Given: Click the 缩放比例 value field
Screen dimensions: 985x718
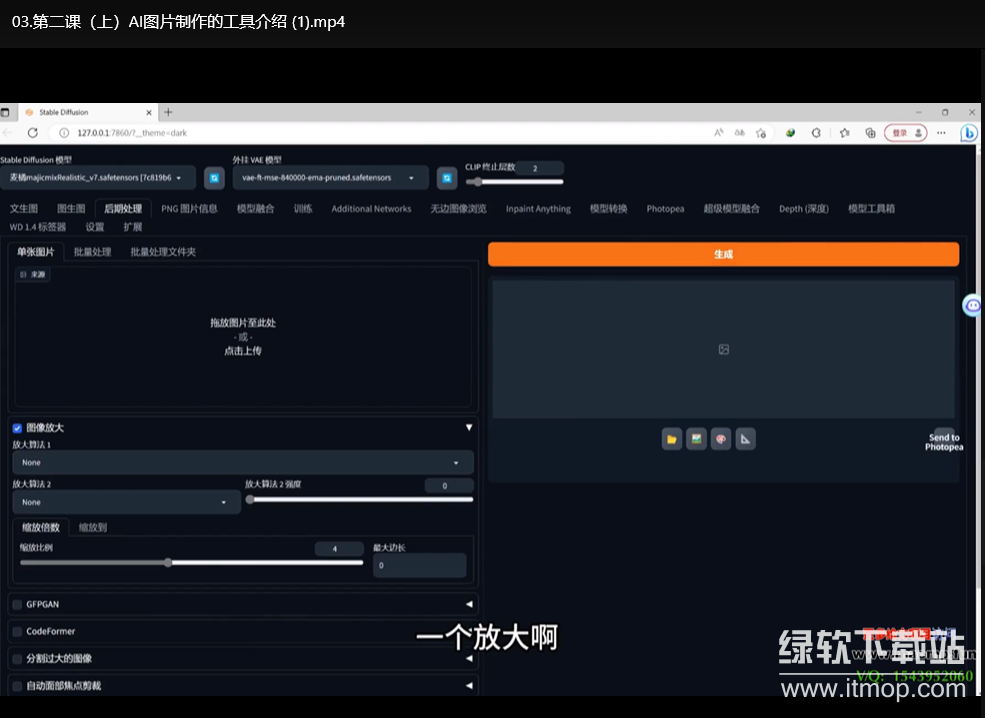Looking at the screenshot, I should (339, 549).
